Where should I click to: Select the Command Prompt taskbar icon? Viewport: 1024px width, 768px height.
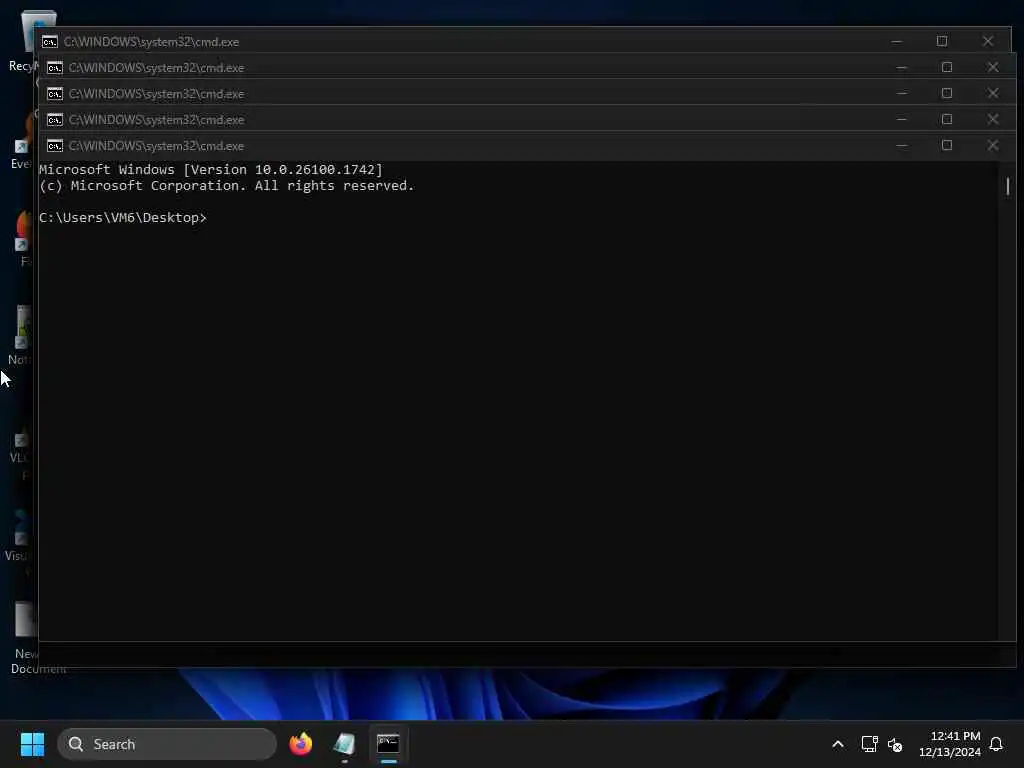(x=388, y=744)
